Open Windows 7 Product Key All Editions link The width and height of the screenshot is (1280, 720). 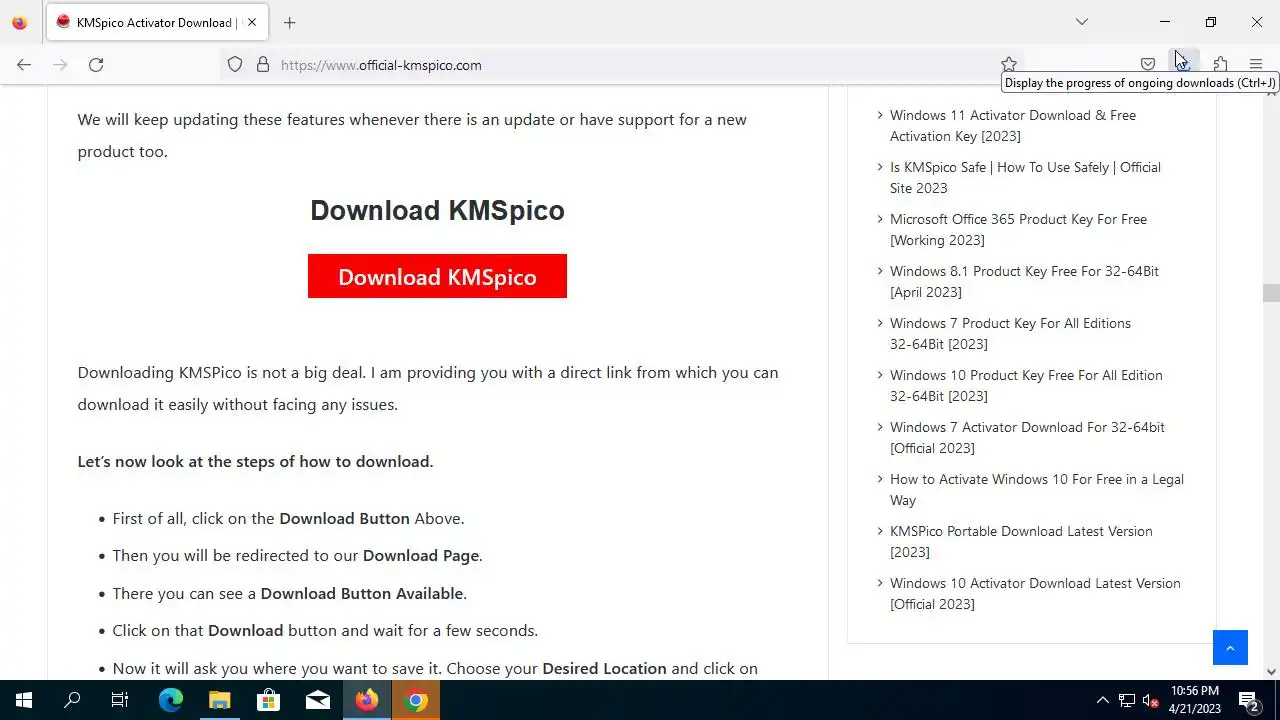[1010, 334]
